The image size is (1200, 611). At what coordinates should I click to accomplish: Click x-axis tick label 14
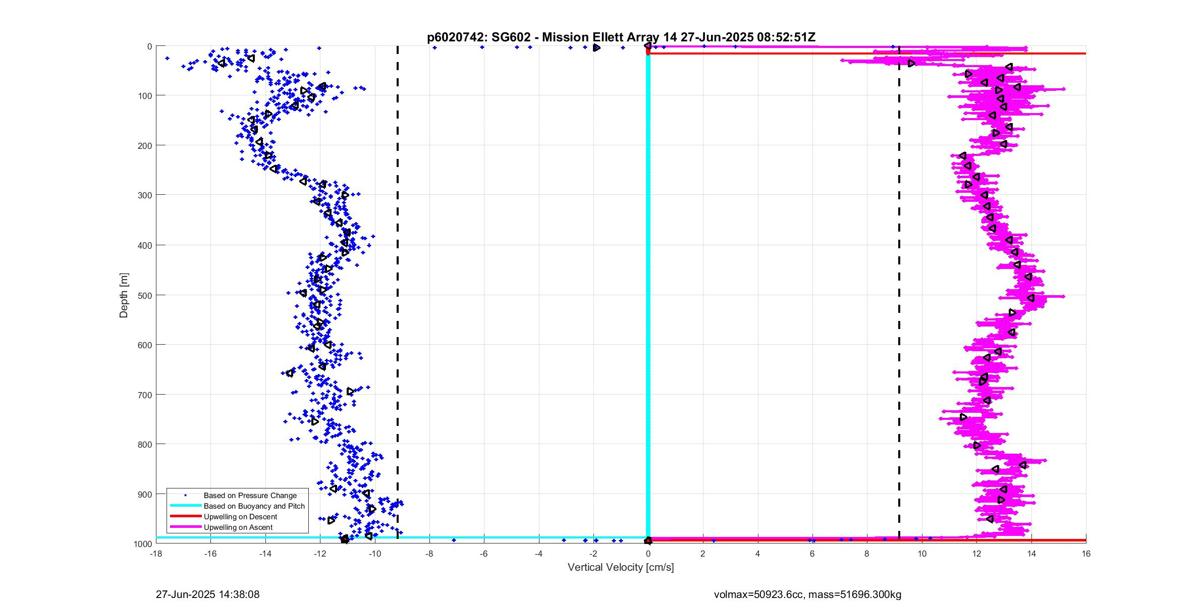coord(1031,553)
